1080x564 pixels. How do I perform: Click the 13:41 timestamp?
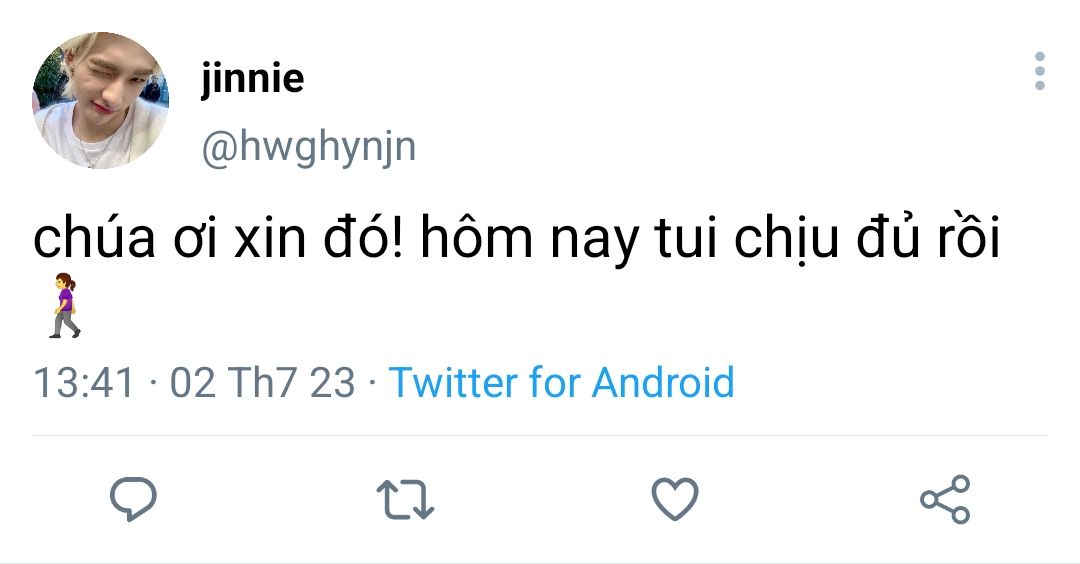click(83, 383)
